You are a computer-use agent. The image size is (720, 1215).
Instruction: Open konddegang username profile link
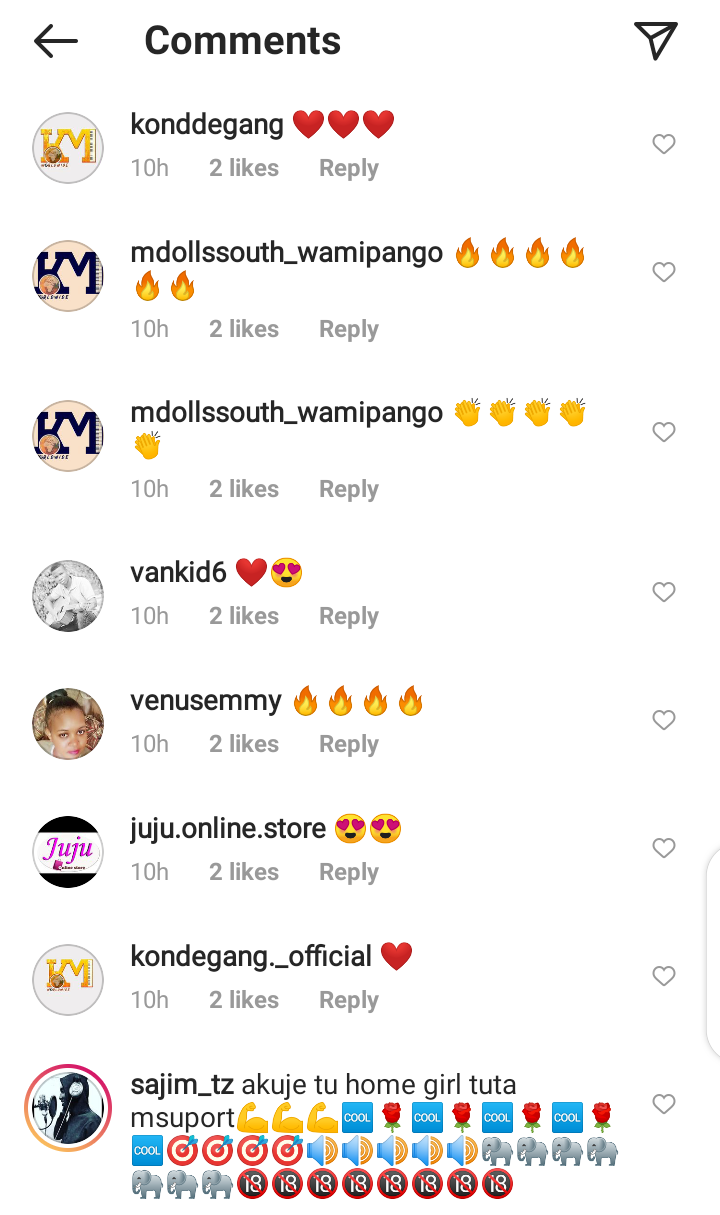207,125
